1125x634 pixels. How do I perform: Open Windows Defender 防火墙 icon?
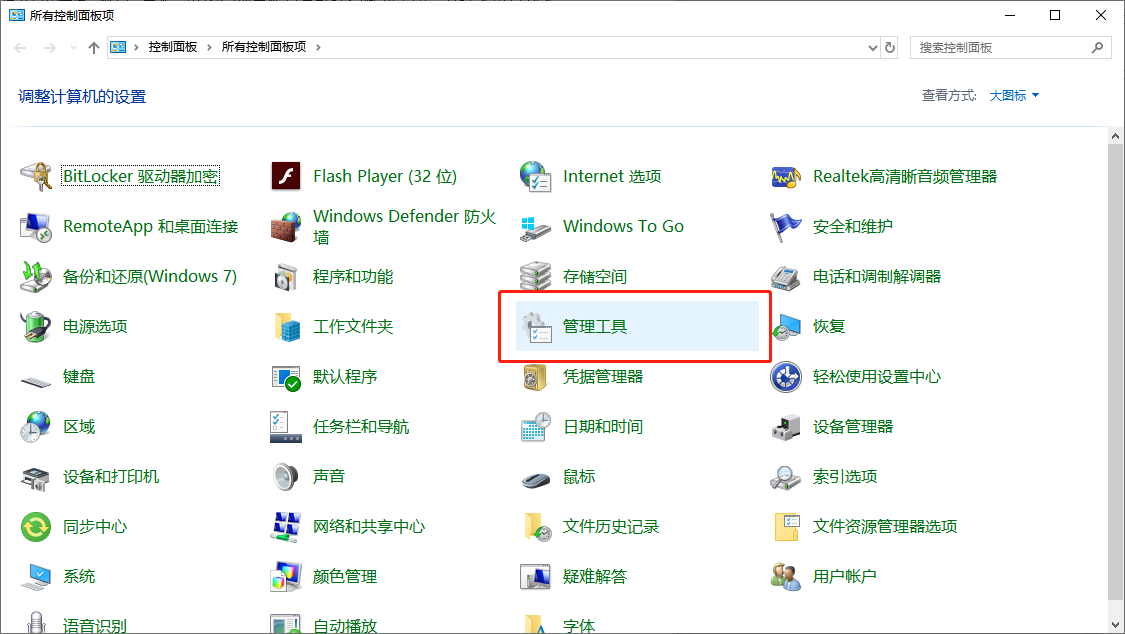[286, 227]
